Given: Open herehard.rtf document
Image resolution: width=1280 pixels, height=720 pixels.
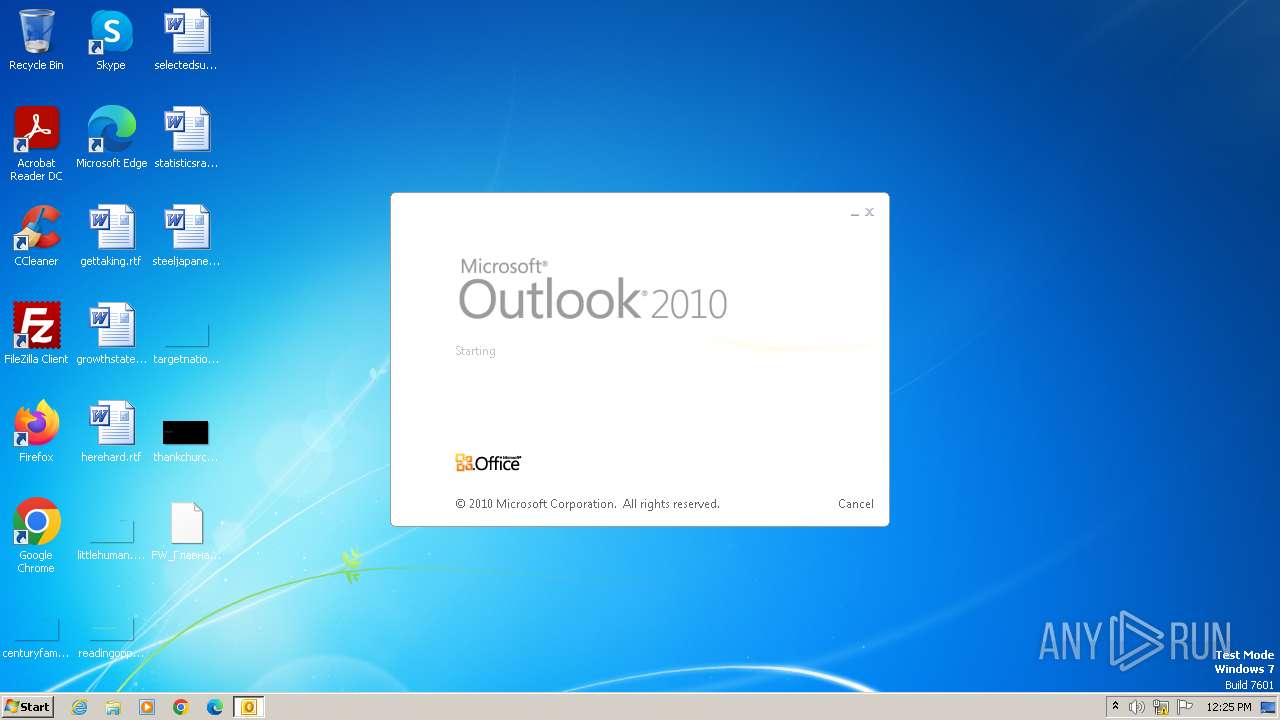Looking at the screenshot, I should tap(111, 432).
